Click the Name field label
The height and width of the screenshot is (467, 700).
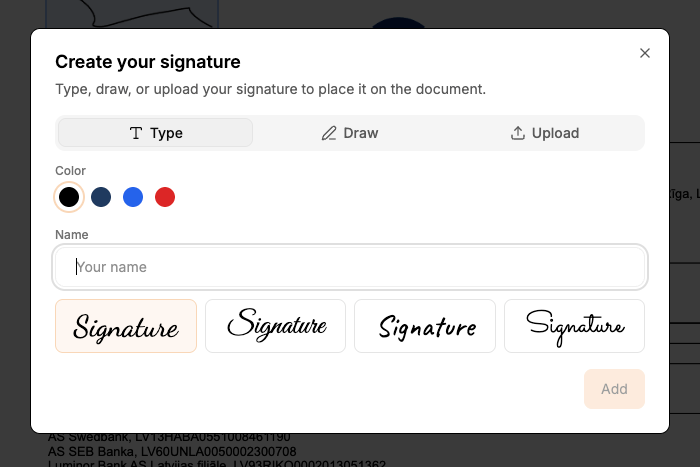72,235
